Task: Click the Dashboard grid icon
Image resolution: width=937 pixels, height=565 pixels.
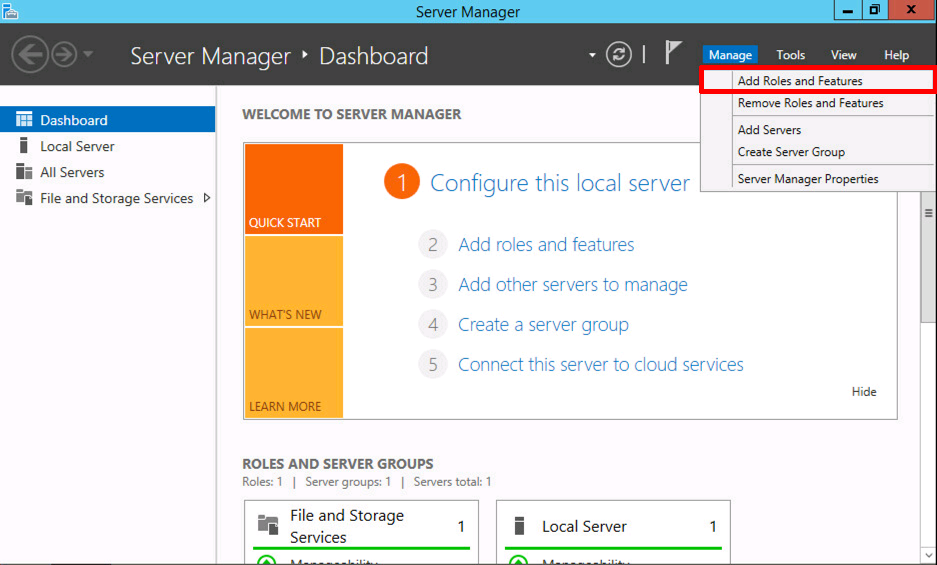Action: 24,120
